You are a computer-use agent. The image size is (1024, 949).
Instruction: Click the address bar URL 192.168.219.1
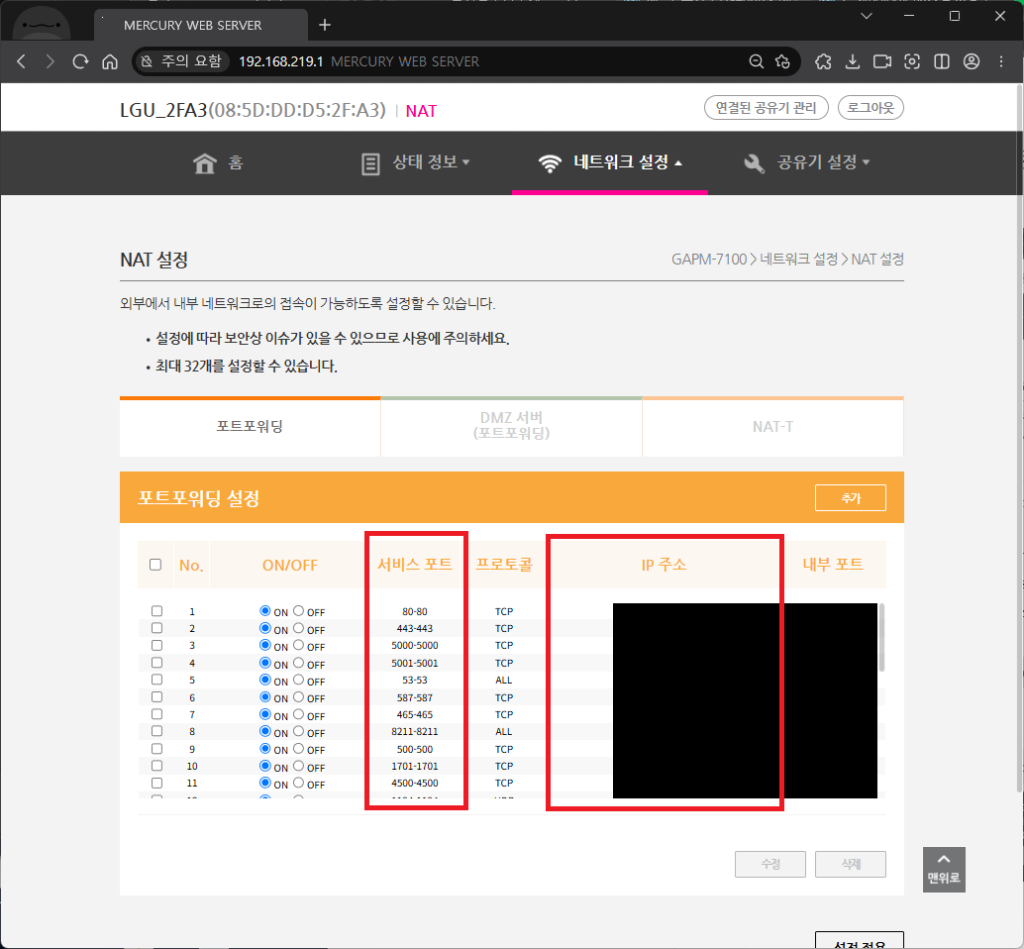tap(281, 61)
